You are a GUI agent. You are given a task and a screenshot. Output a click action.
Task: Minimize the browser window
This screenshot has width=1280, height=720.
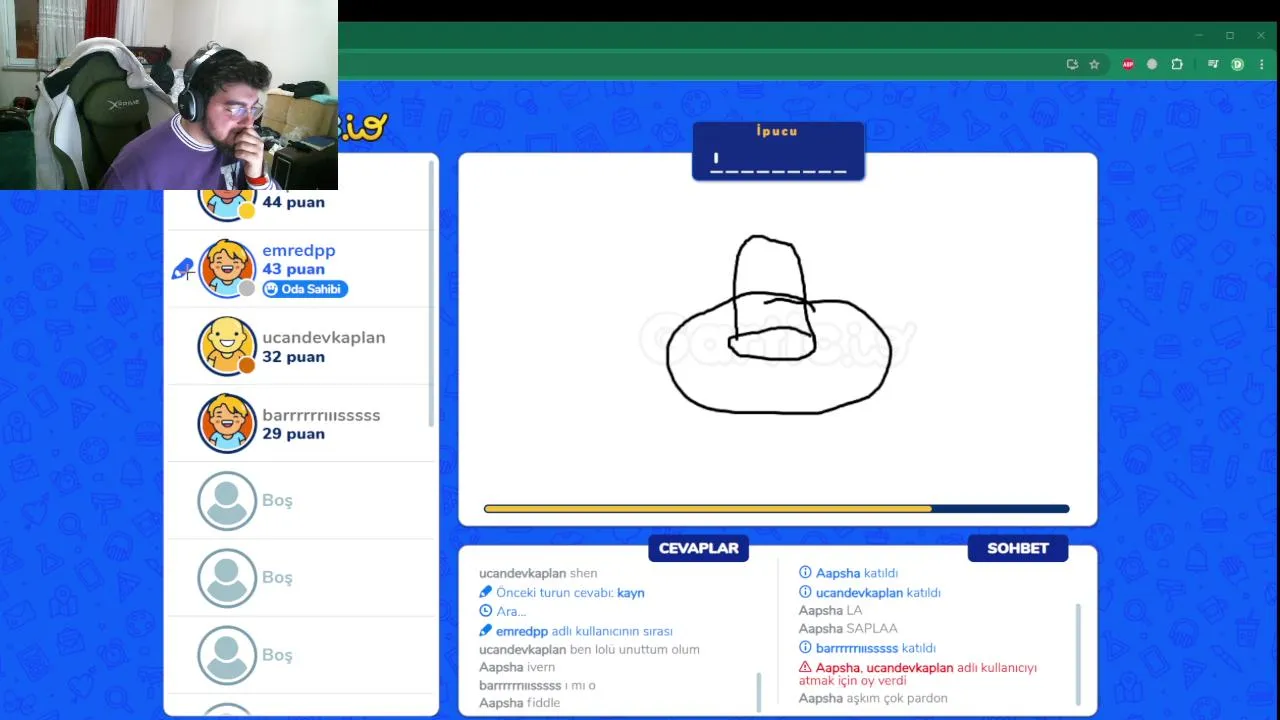click(x=1198, y=35)
